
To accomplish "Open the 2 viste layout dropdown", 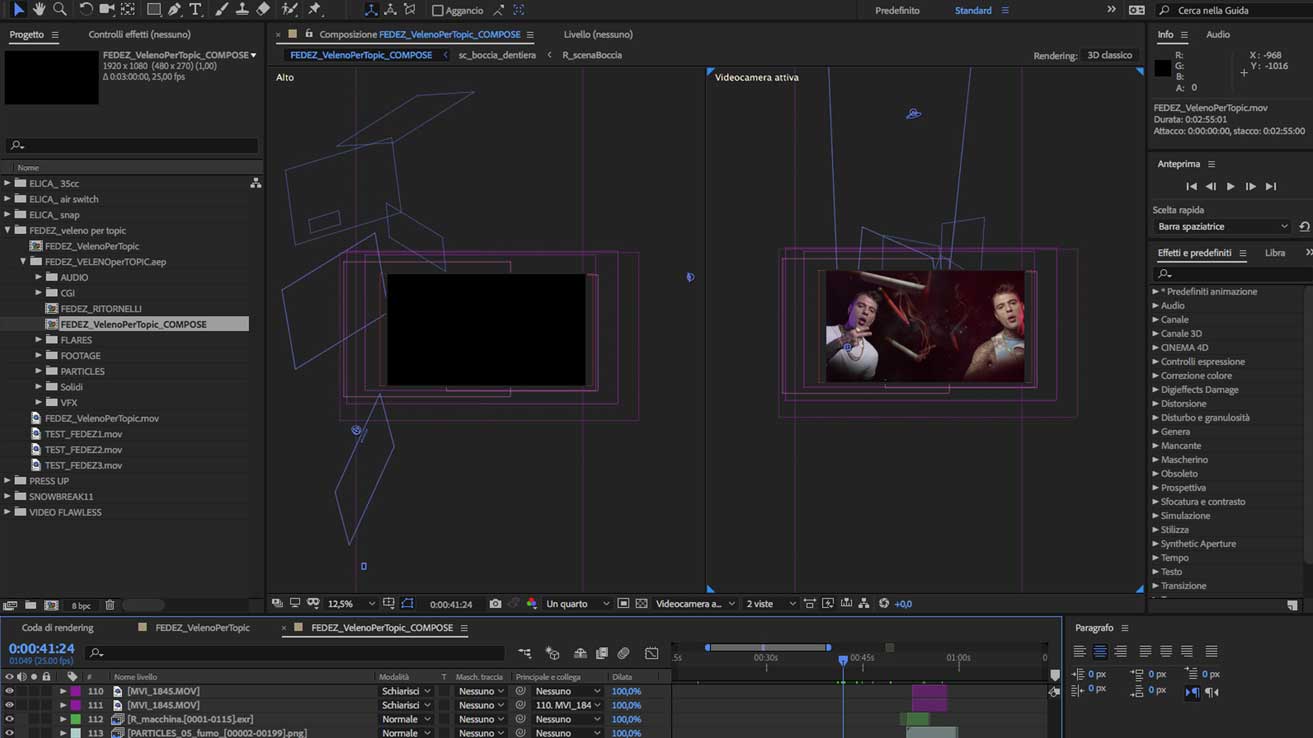I will pyautogui.click(x=771, y=604).
